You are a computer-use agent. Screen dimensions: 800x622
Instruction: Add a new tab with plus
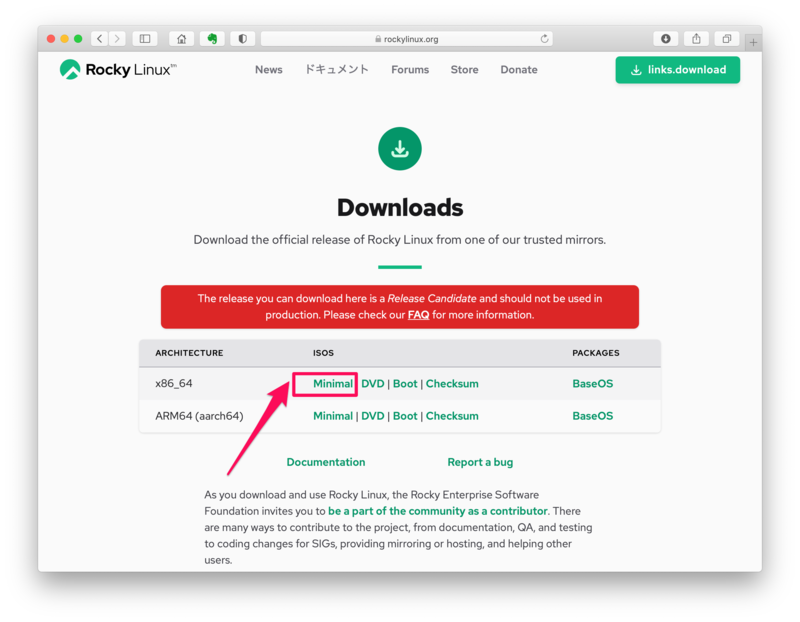[753, 42]
